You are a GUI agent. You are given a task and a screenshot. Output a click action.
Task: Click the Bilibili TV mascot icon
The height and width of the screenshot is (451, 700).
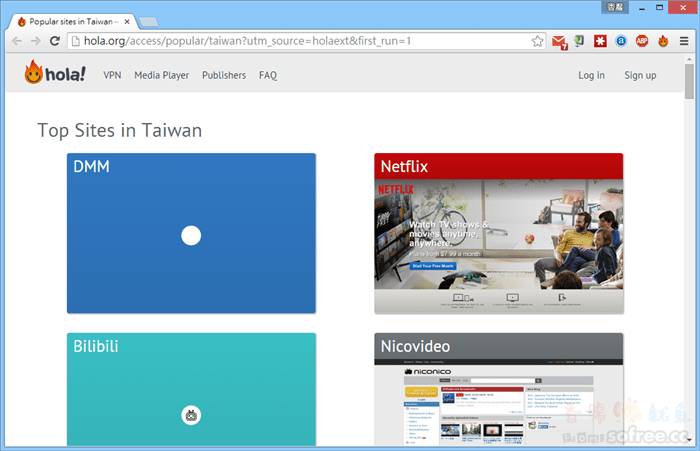tap(191, 415)
